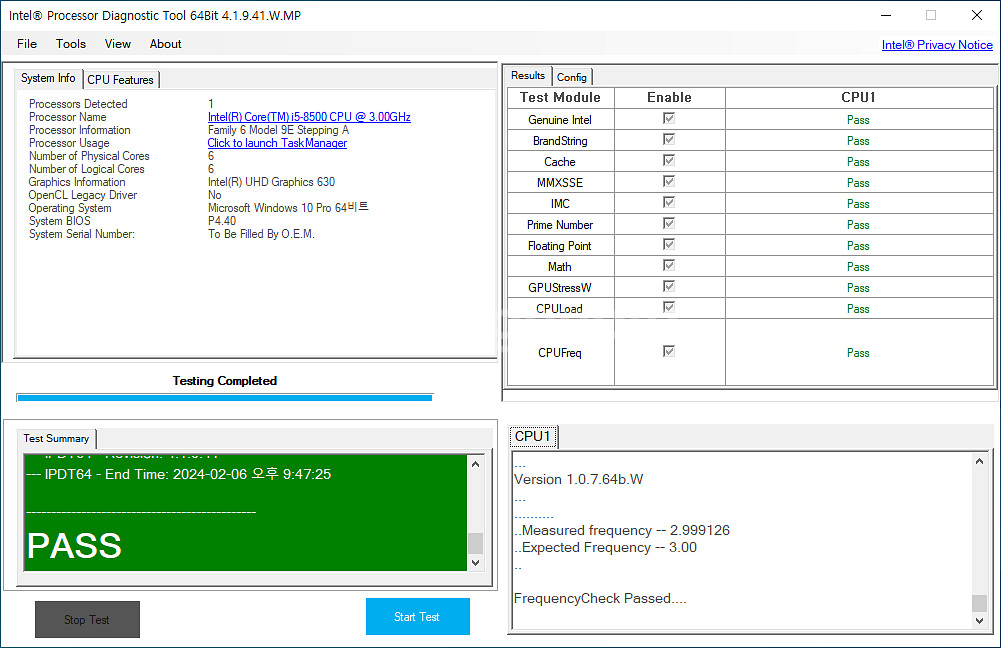This screenshot has height=648, width=1001.
Task: Open the Tools menu
Action: [x=70, y=44]
